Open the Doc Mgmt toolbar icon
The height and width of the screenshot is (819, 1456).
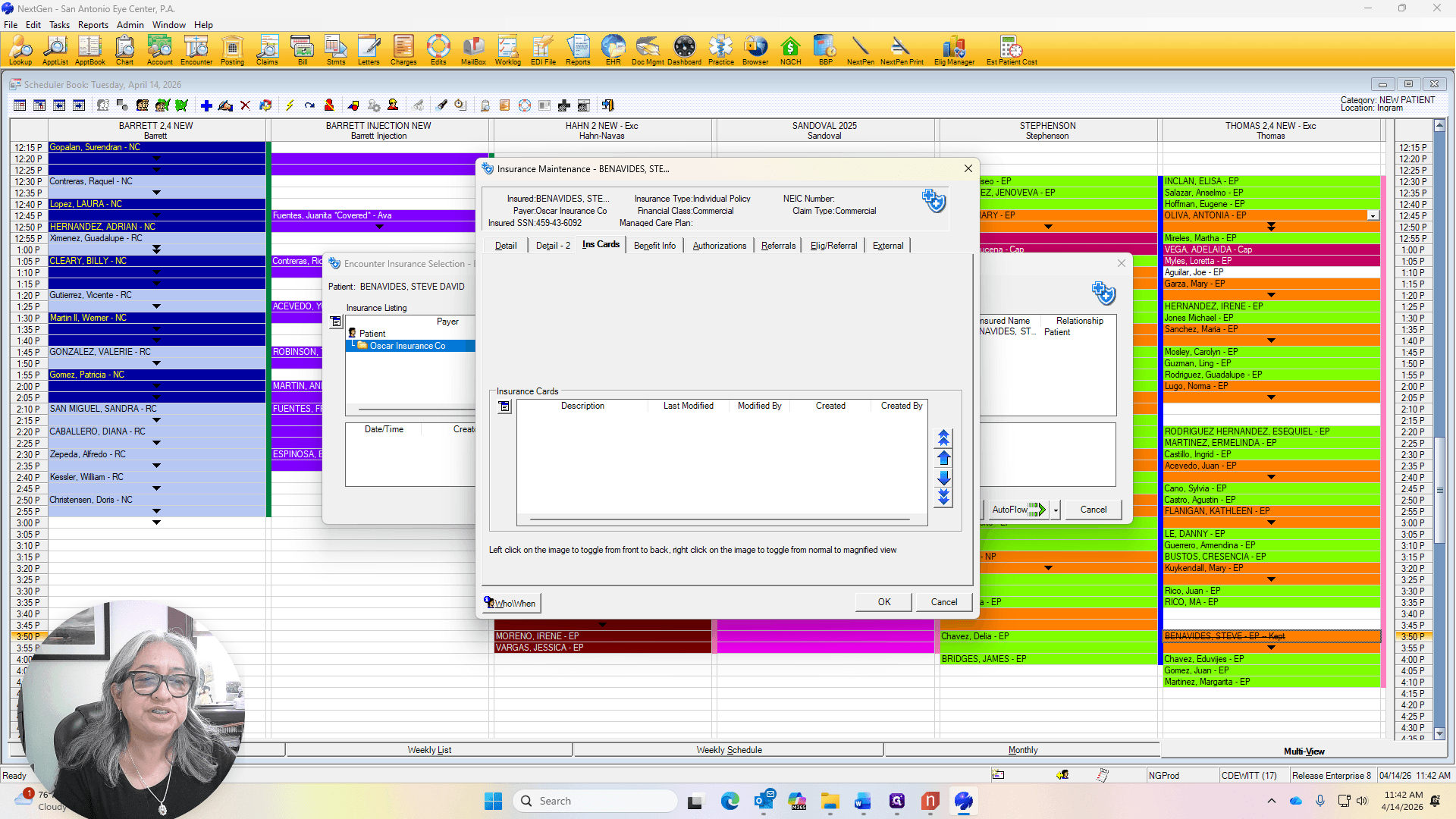(648, 50)
